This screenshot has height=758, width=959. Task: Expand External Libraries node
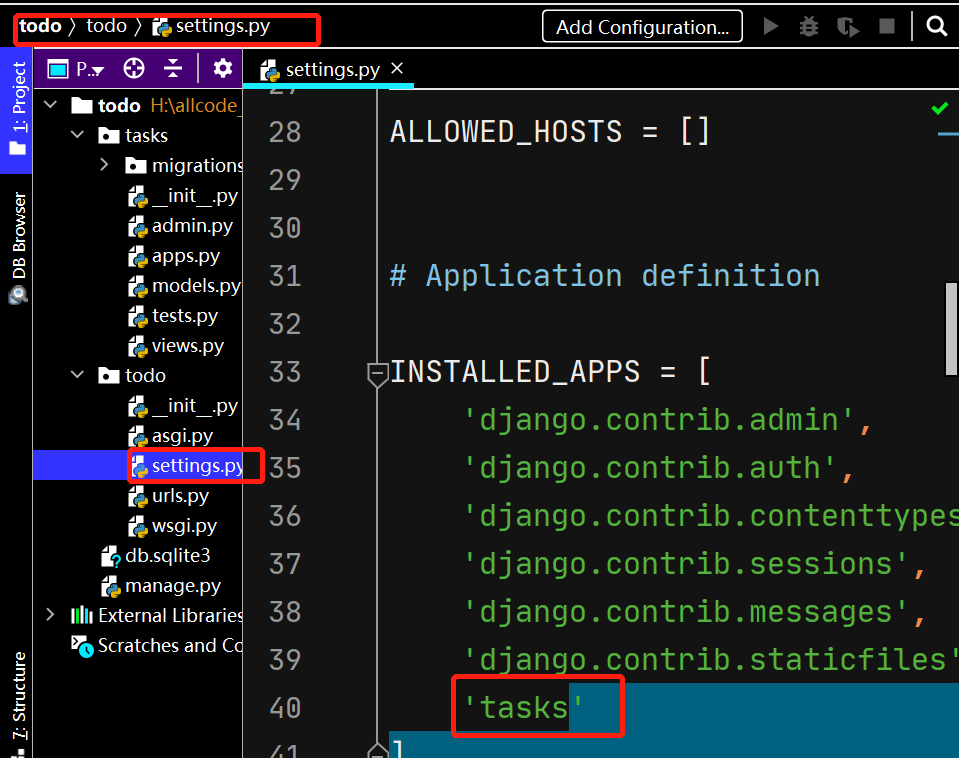click(x=51, y=615)
